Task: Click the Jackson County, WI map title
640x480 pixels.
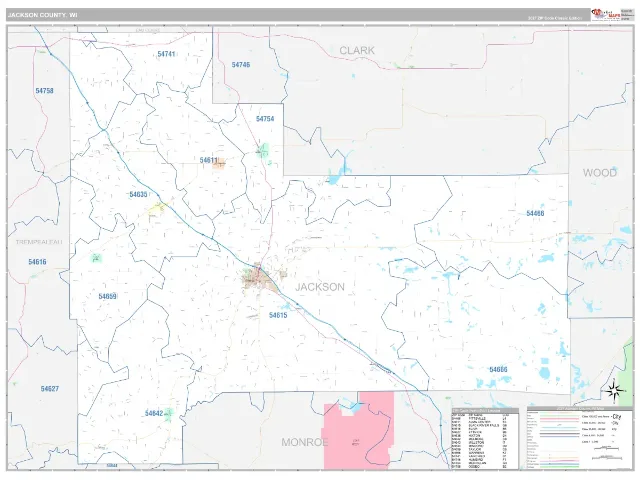Action: click(42, 15)
